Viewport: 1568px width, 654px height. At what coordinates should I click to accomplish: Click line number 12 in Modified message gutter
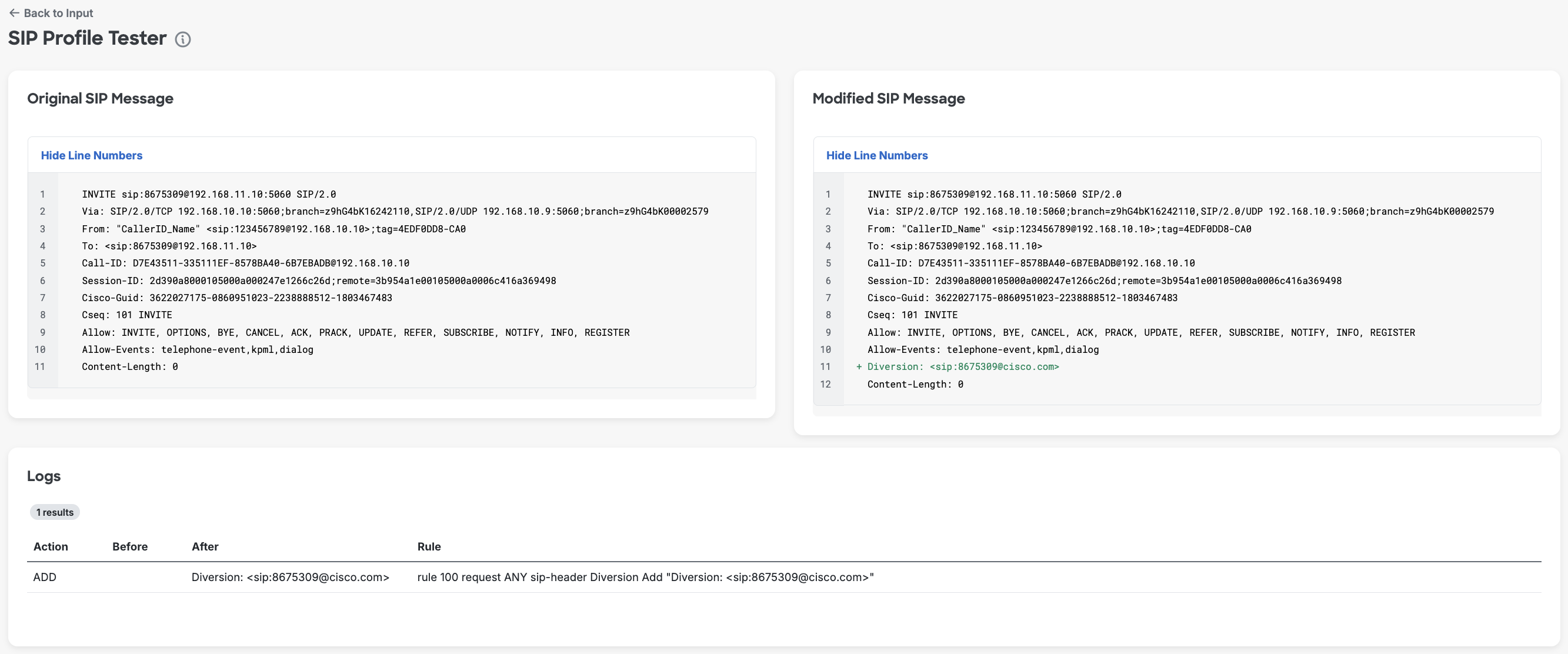point(825,384)
